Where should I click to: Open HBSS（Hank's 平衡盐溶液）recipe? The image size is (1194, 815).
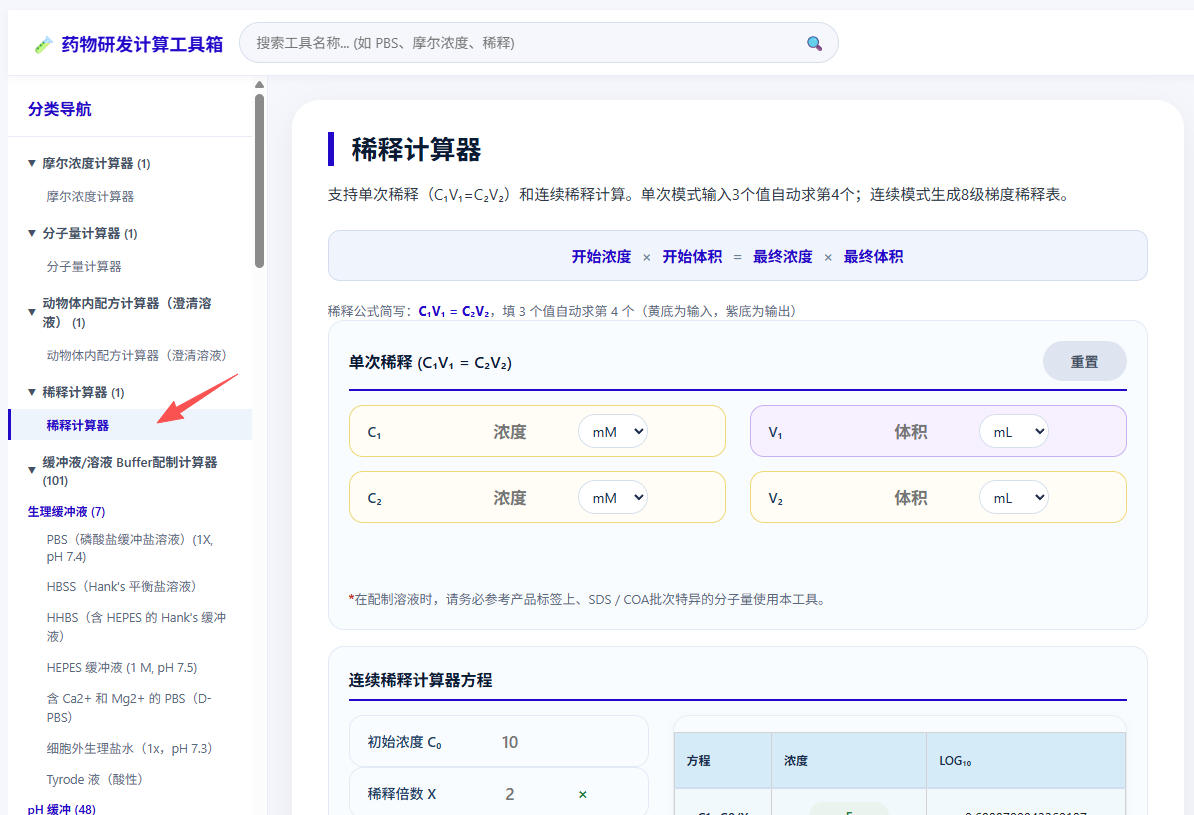coord(121,586)
